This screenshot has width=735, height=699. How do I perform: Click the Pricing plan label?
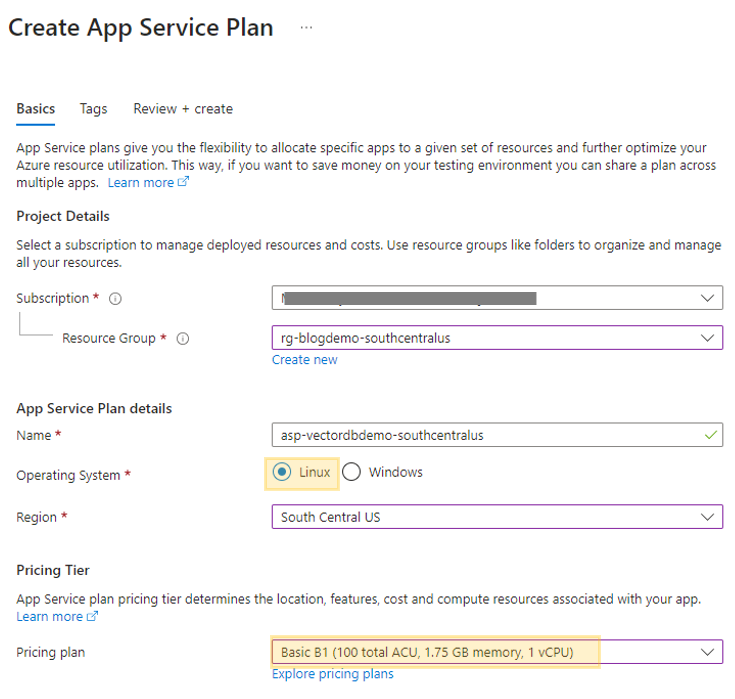pos(51,652)
